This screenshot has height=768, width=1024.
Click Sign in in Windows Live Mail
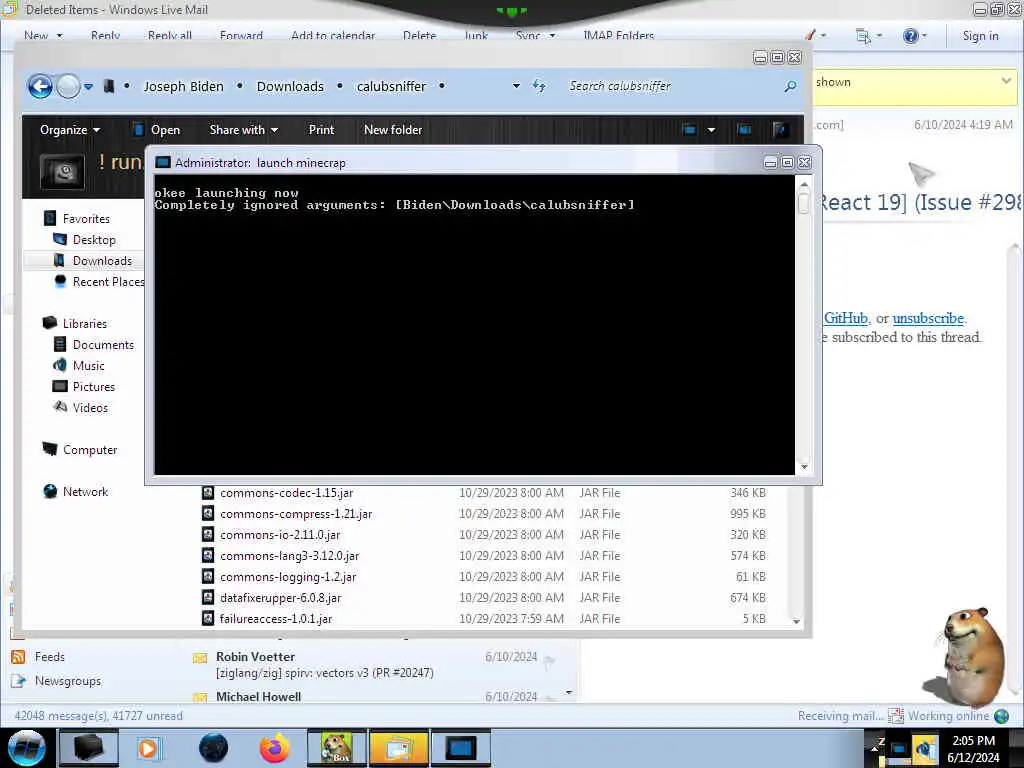coord(980,35)
